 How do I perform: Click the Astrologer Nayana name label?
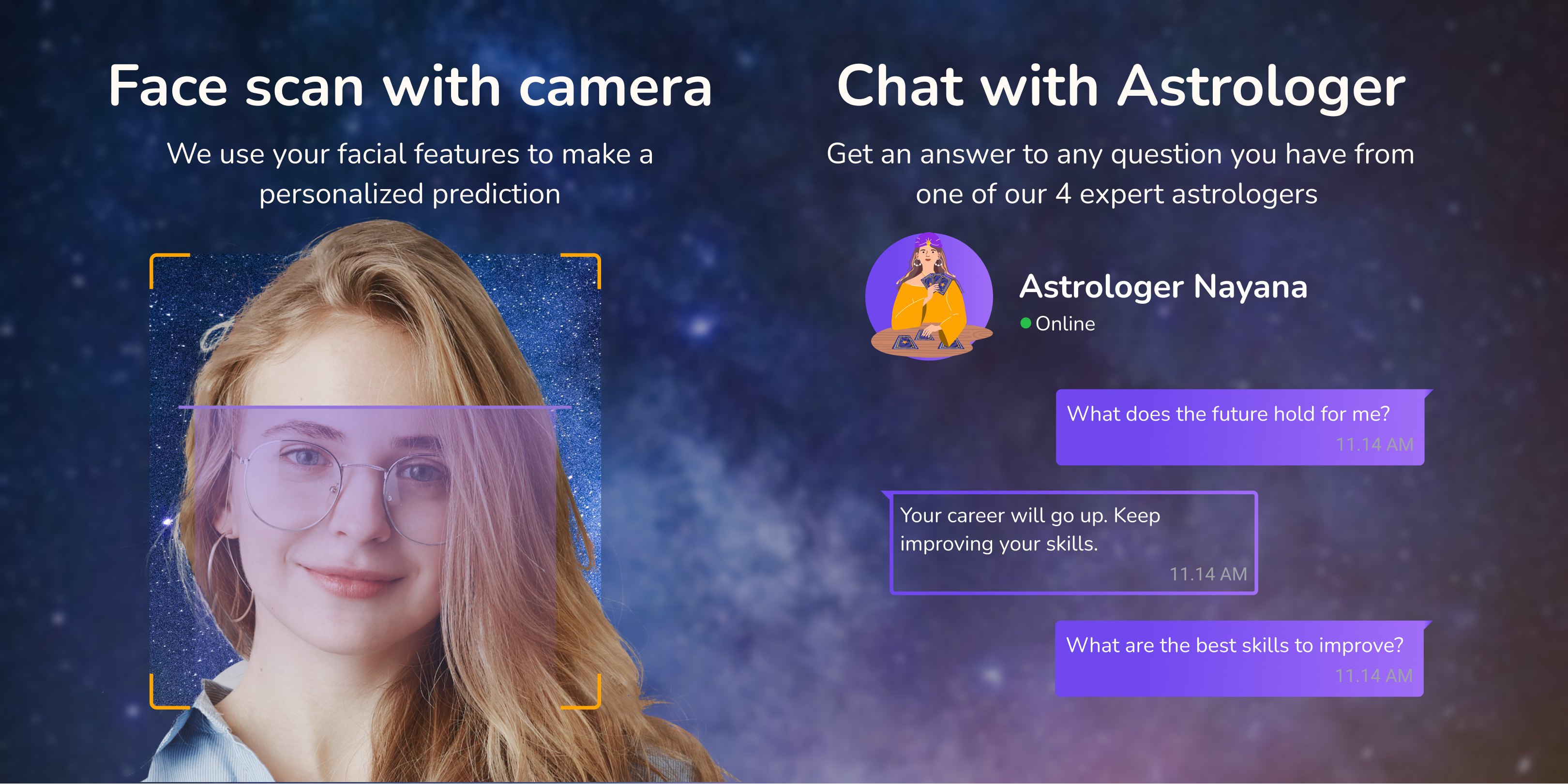click(x=1163, y=287)
